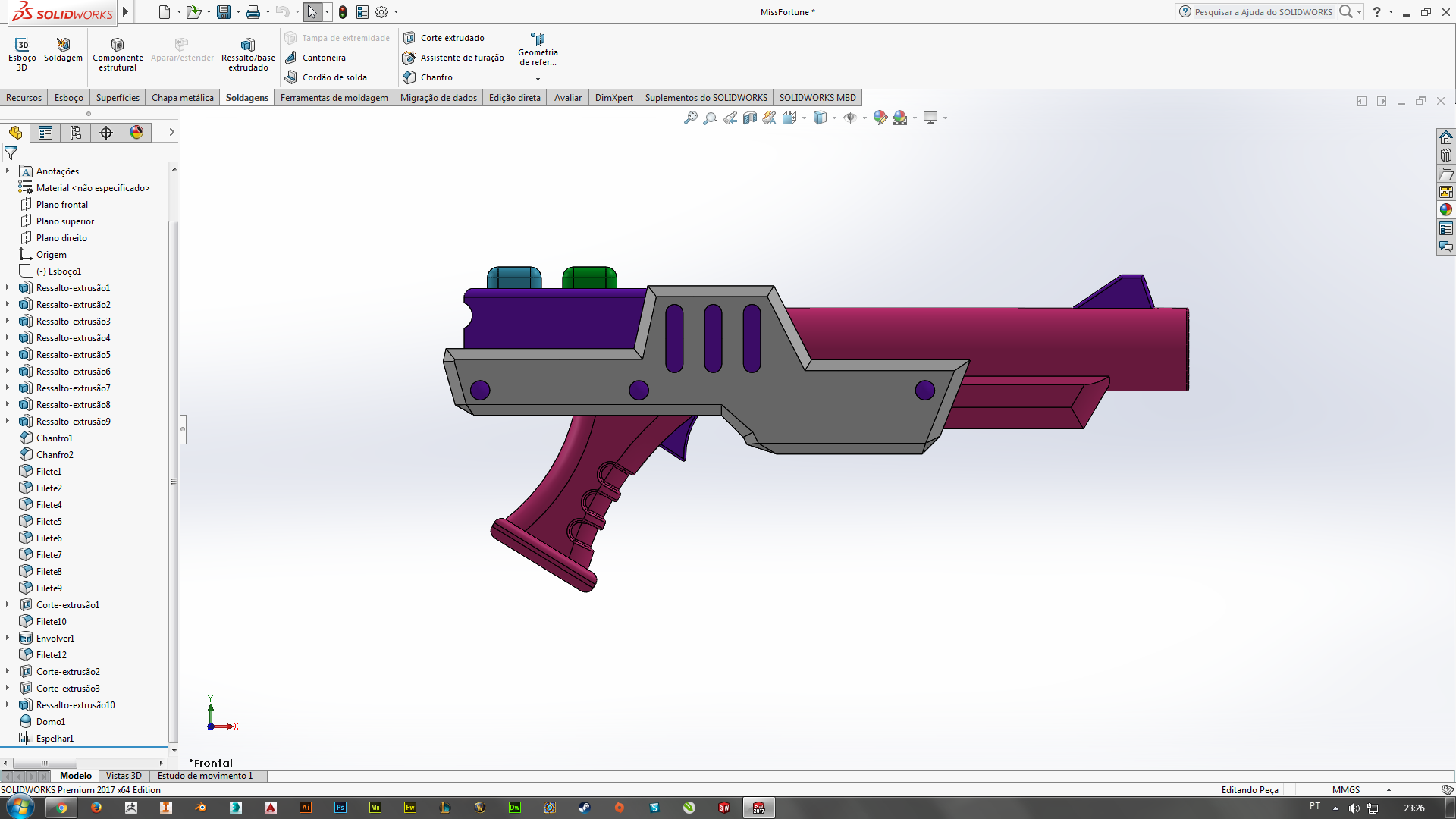Image resolution: width=1456 pixels, height=819 pixels.
Task: Open display style dropdown arrow
Action: click(834, 118)
